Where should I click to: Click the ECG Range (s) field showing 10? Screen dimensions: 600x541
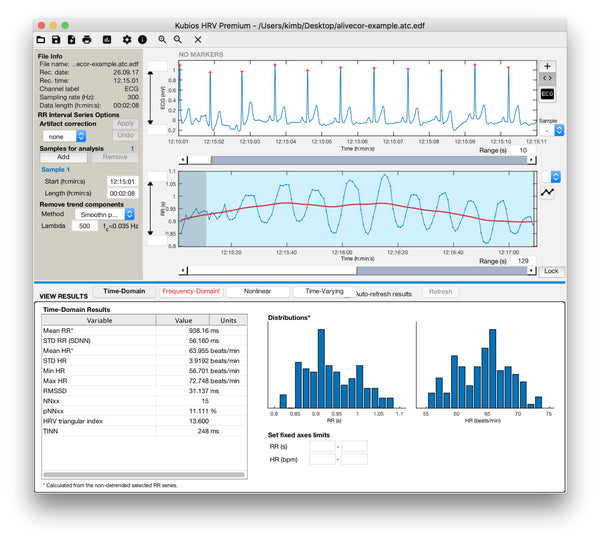pos(523,150)
